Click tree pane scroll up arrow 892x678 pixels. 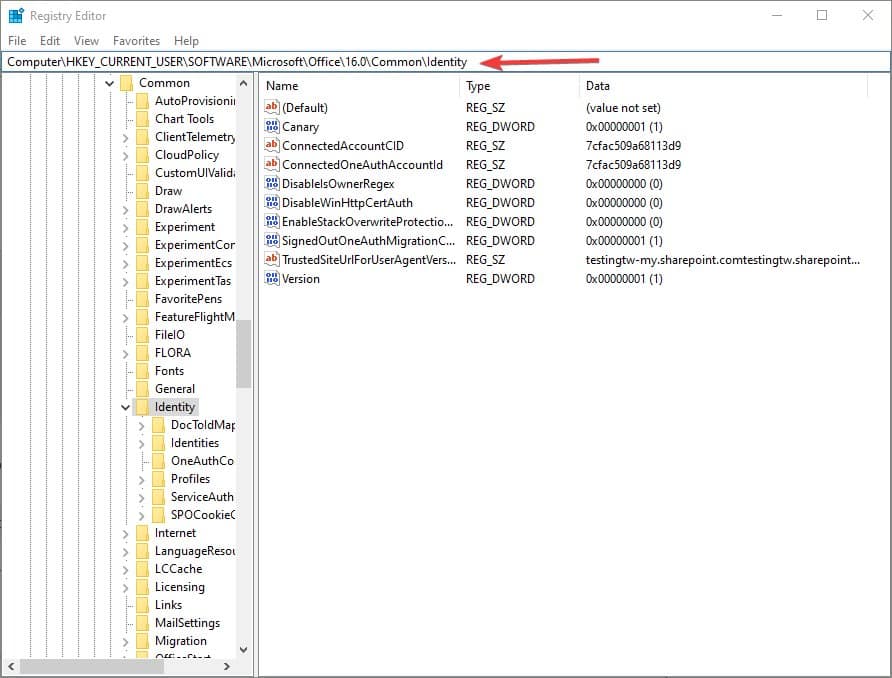pos(243,83)
